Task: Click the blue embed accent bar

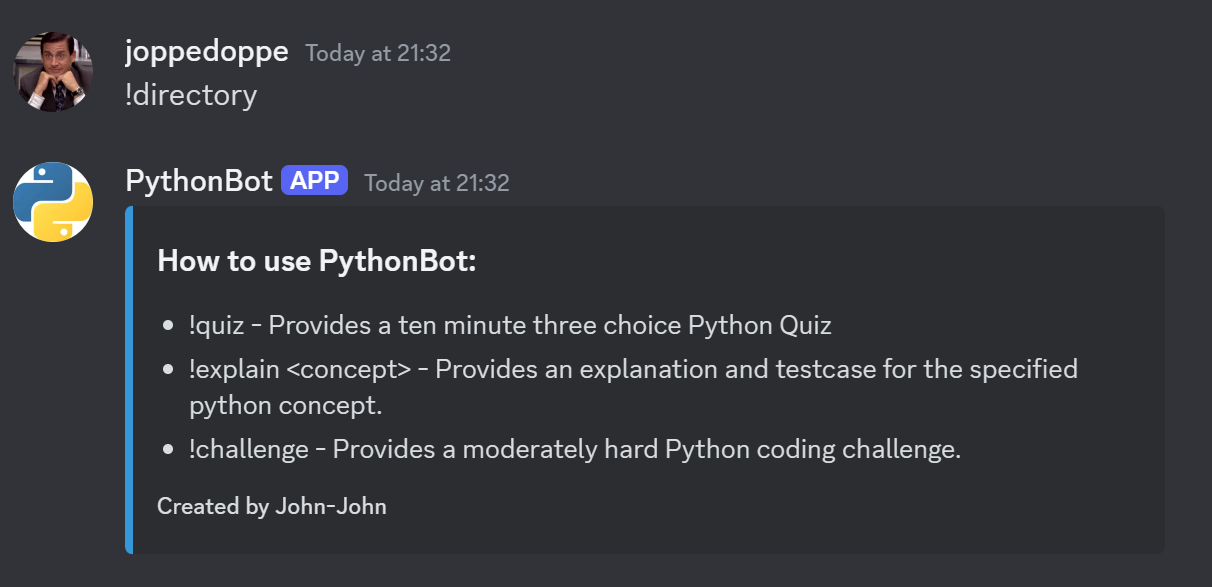Action: (x=129, y=380)
